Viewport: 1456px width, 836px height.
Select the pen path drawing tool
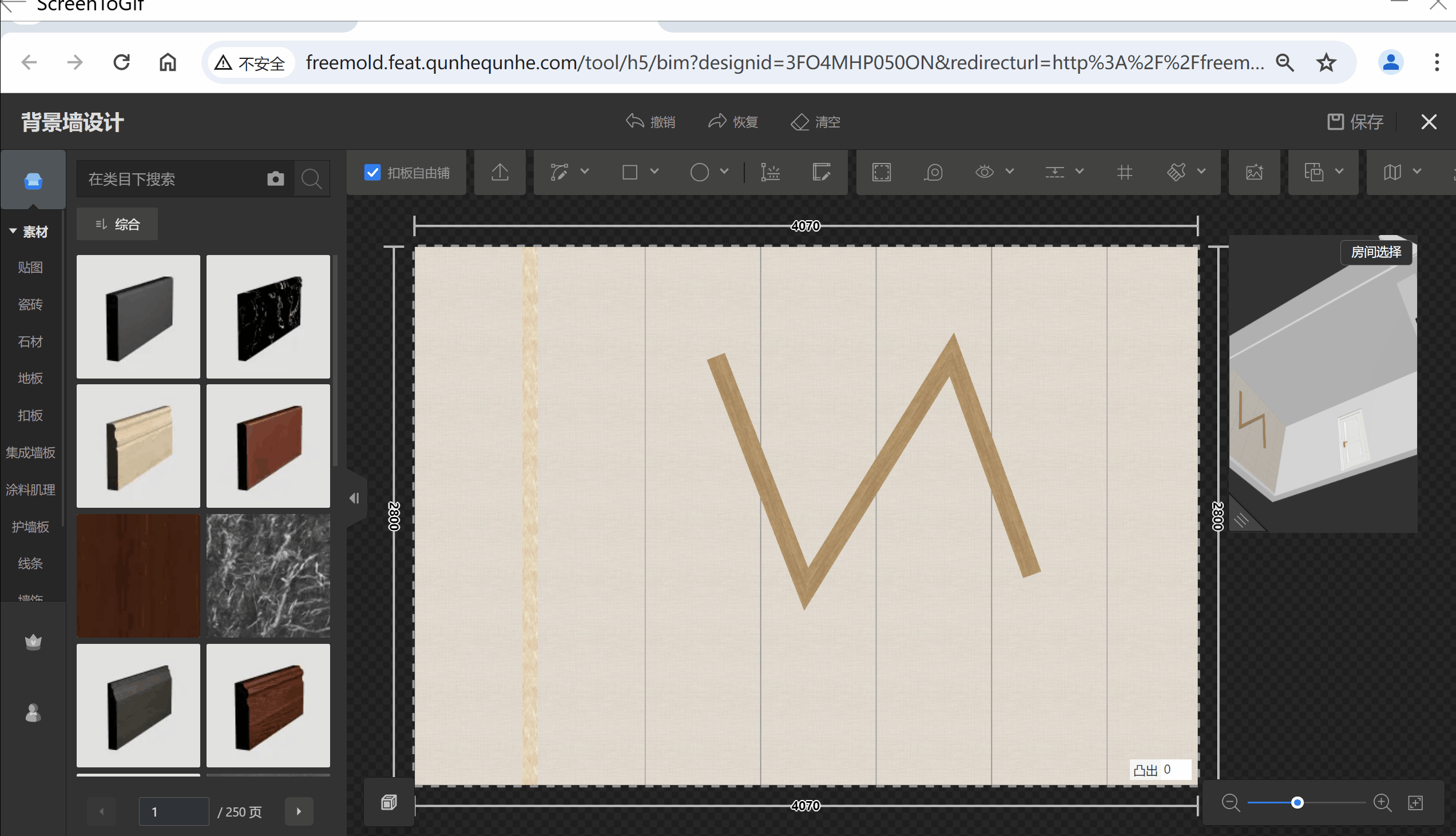[560, 172]
